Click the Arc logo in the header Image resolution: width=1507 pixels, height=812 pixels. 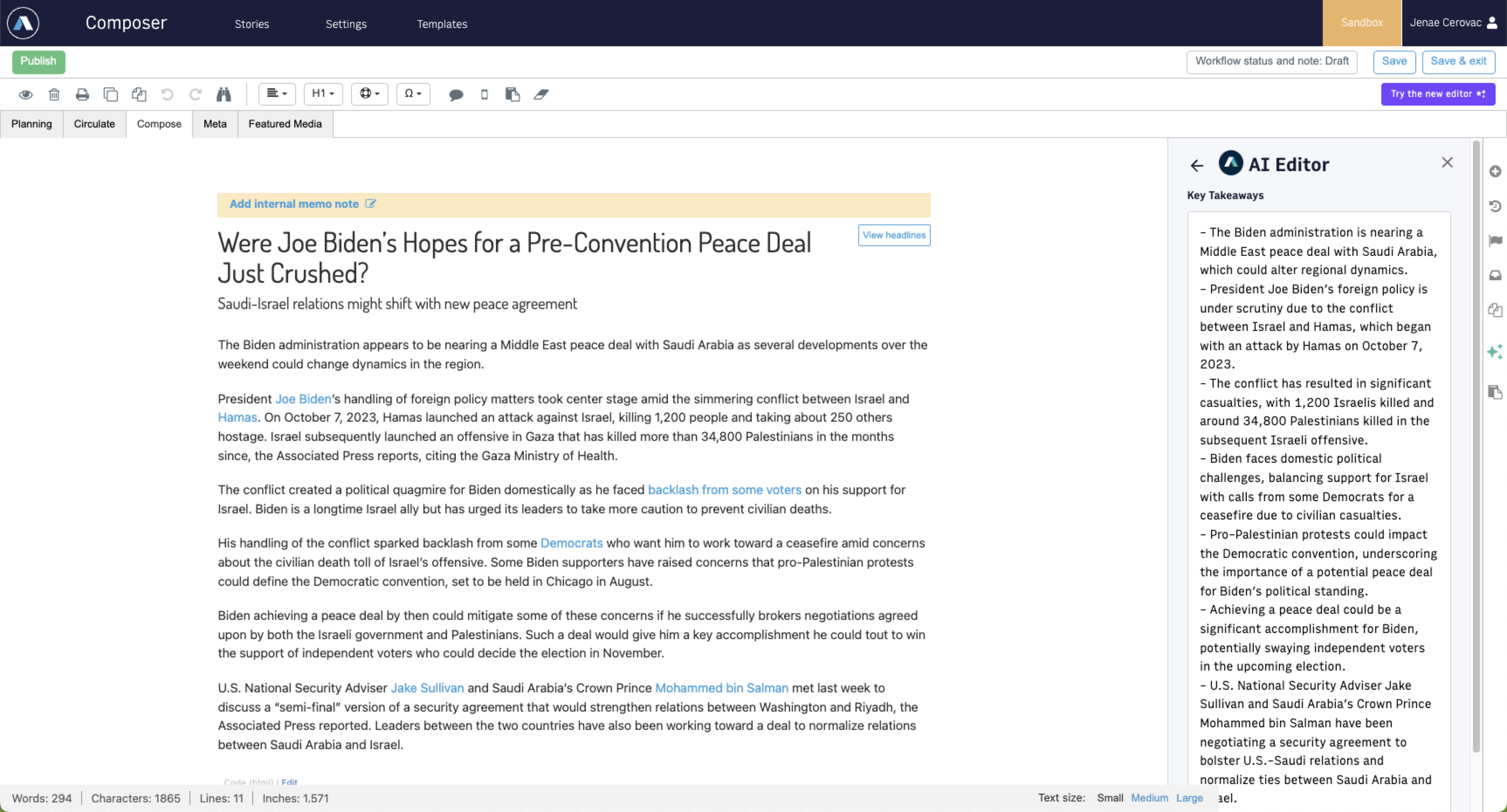[23, 23]
